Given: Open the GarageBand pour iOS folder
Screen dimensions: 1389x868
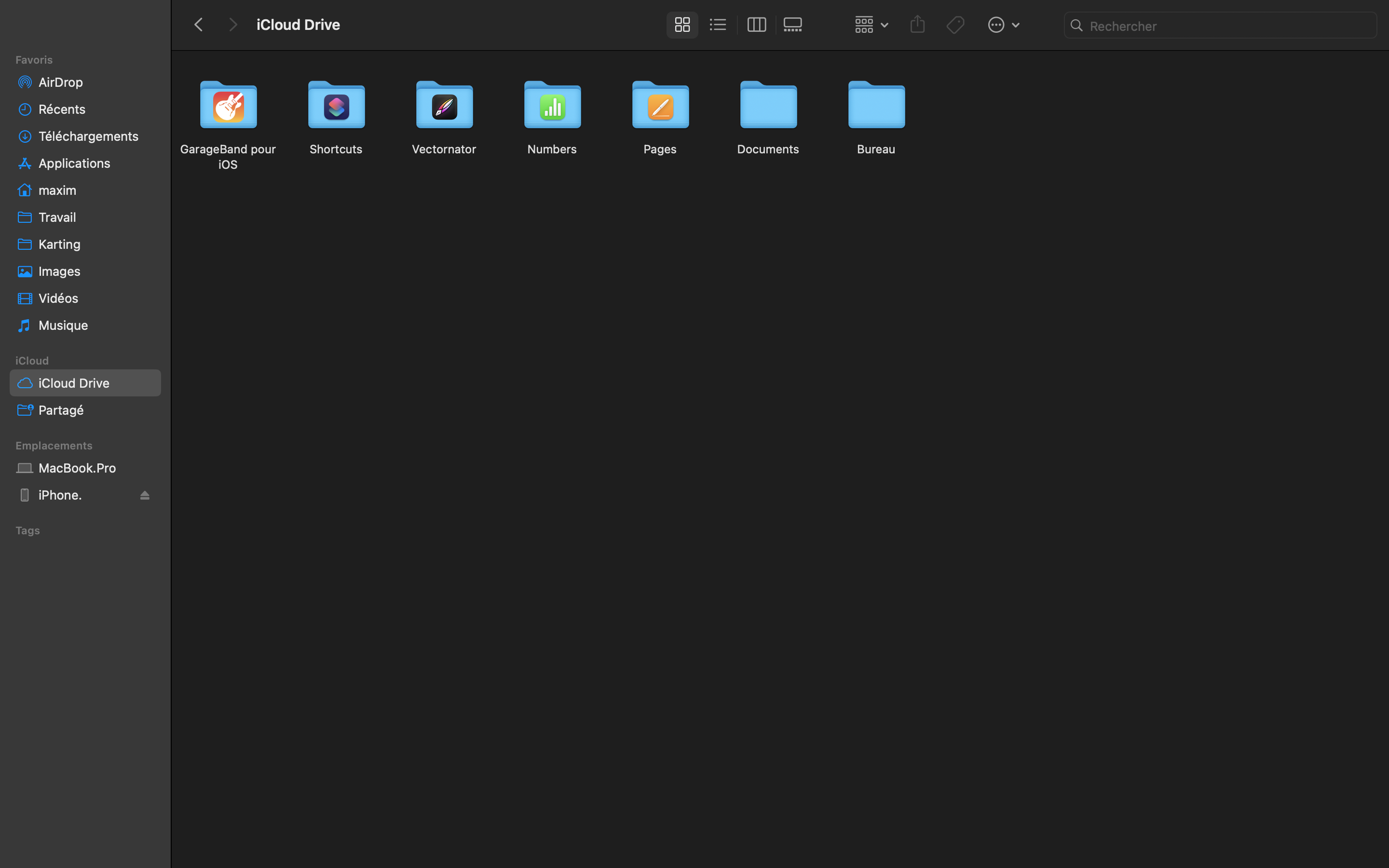Looking at the screenshot, I should [229, 106].
